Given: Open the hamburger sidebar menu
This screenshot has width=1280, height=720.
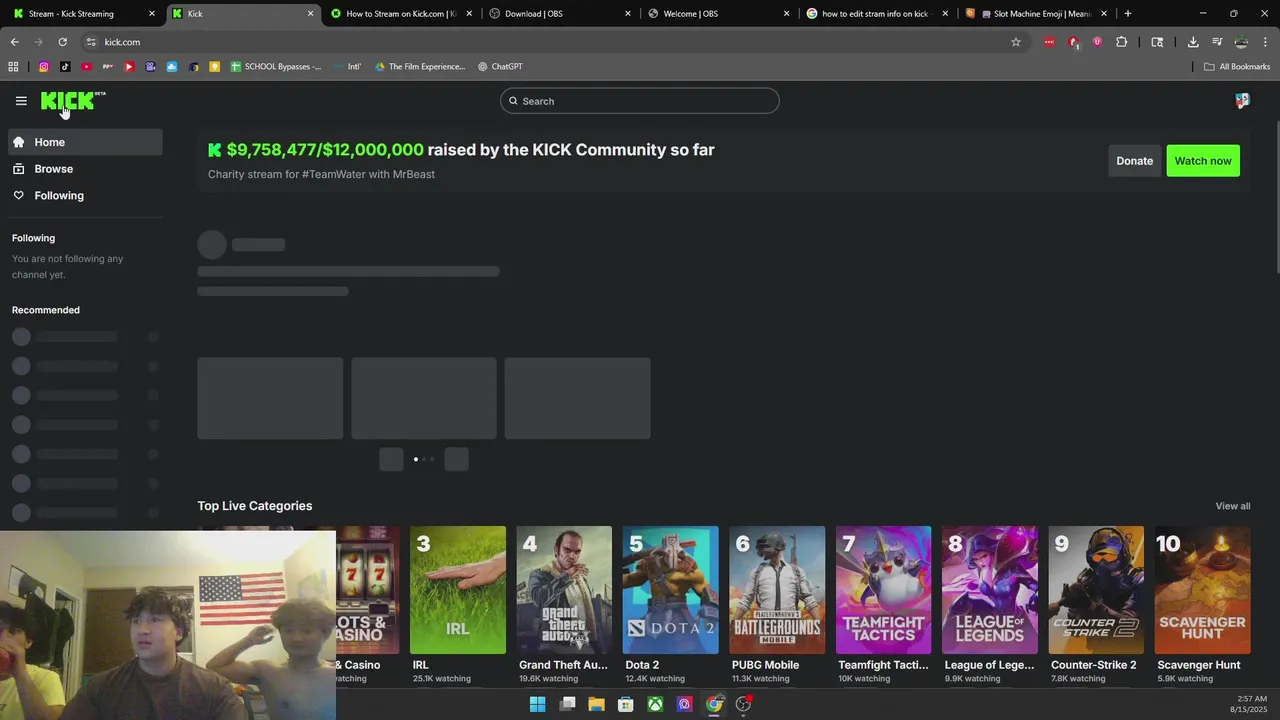Looking at the screenshot, I should [x=21, y=101].
